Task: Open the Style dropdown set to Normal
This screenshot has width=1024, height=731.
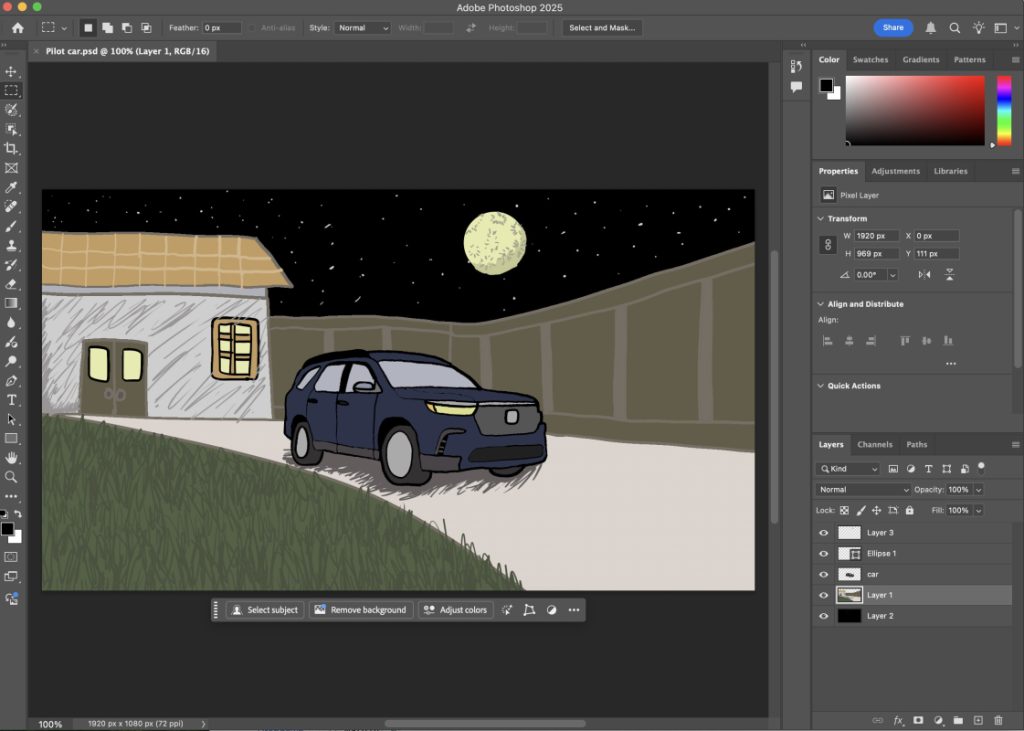Action: tap(363, 28)
